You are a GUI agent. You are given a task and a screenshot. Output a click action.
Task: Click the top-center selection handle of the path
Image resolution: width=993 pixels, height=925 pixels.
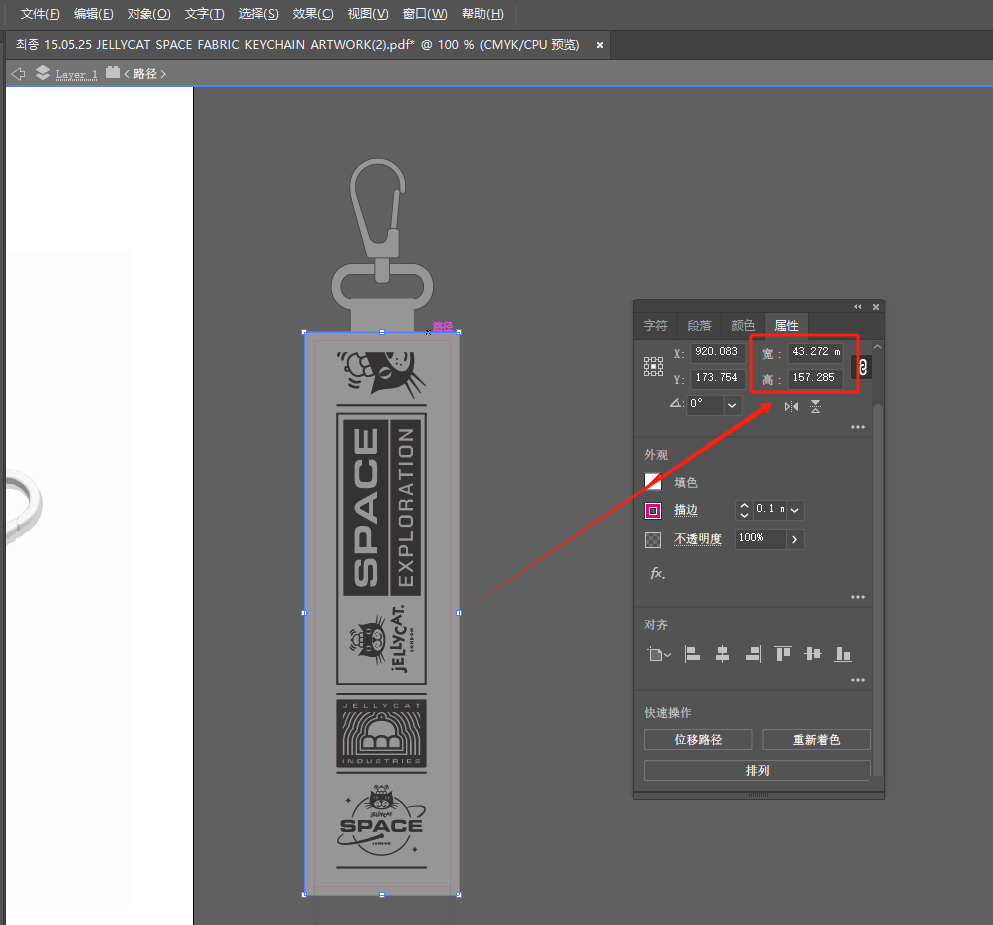(382, 332)
